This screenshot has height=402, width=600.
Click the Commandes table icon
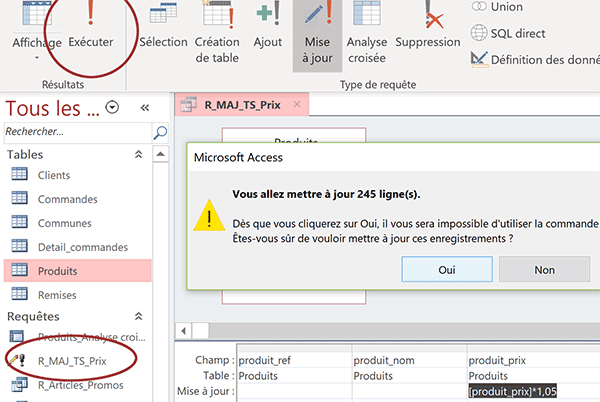click(20, 199)
